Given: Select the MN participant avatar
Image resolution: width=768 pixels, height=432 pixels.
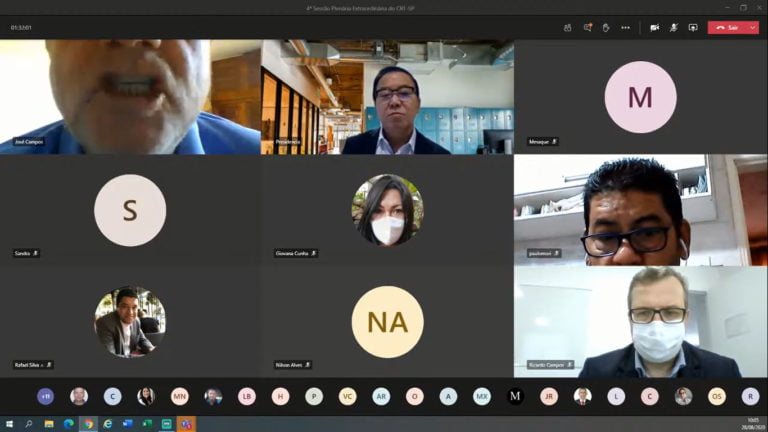Looking at the screenshot, I should [x=179, y=396].
